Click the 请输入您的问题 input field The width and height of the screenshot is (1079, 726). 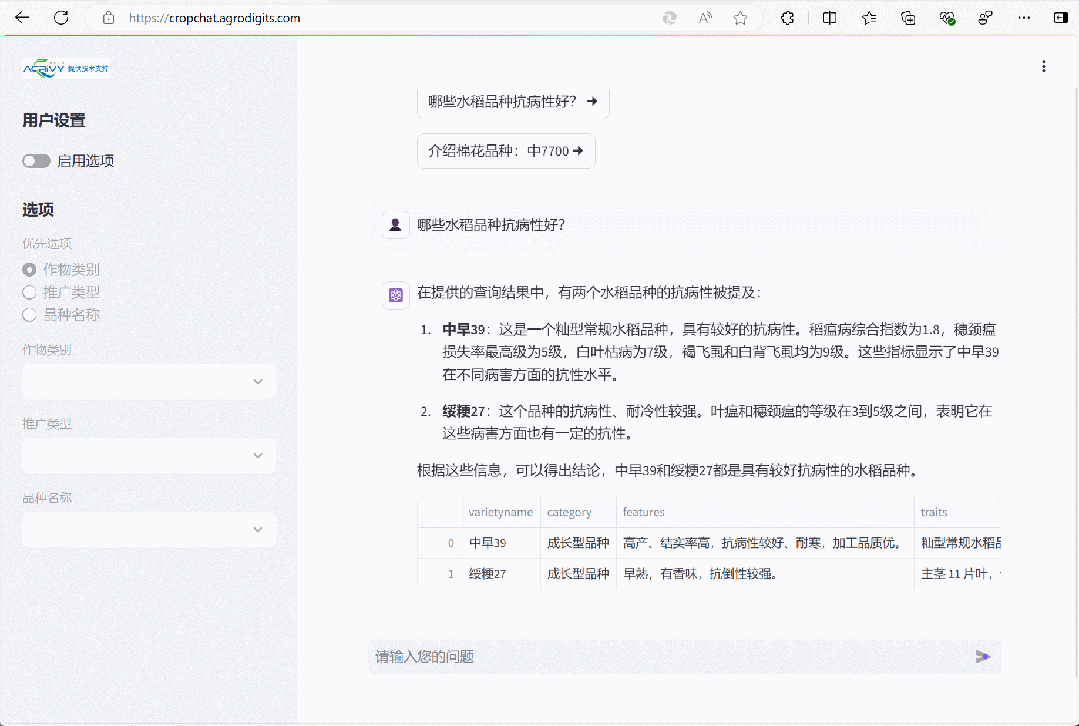tap(660, 657)
